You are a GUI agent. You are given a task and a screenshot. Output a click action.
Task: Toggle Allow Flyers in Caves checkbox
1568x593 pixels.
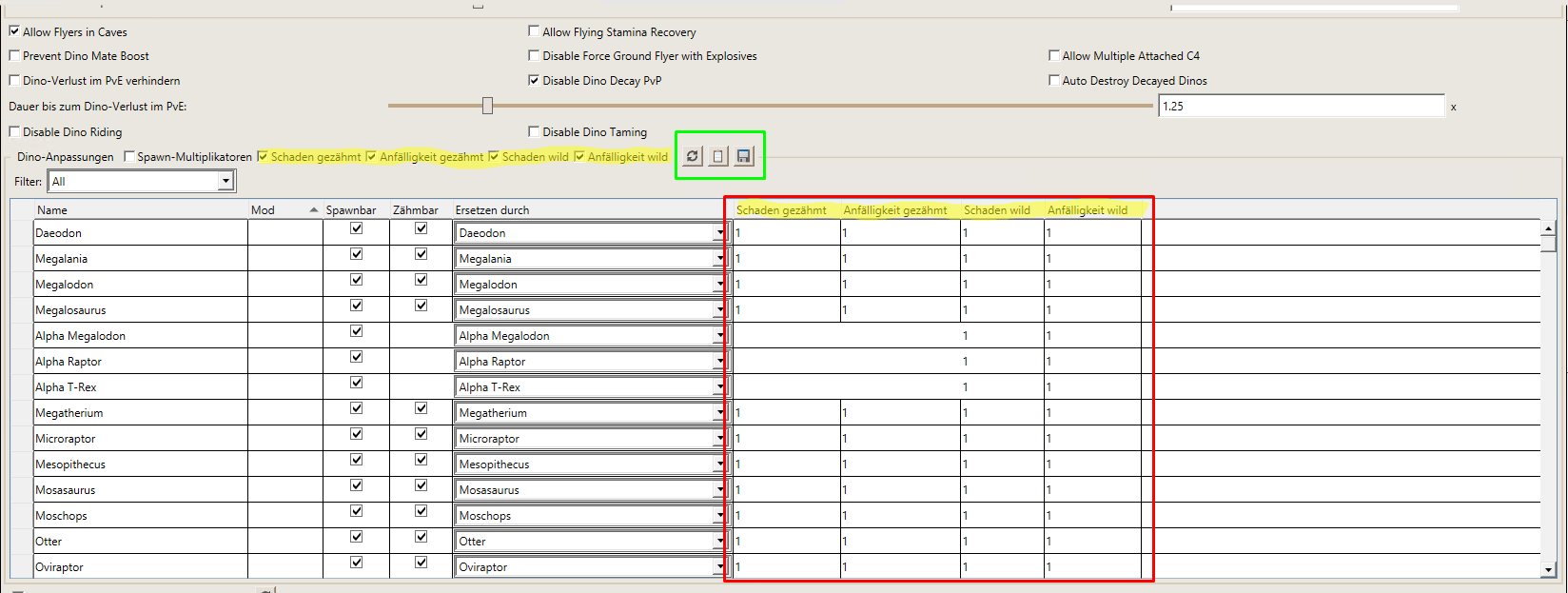click(14, 31)
